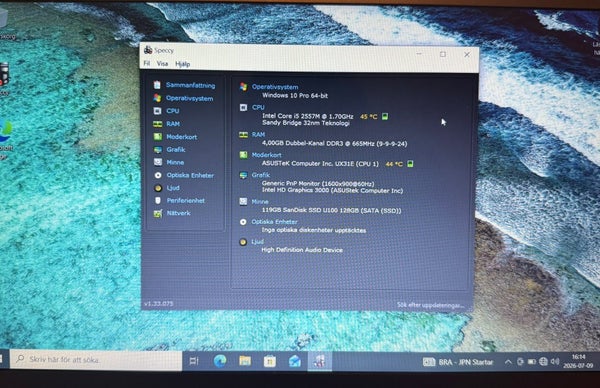Click the Windows taskbar search field

pyautogui.click(x=96, y=360)
